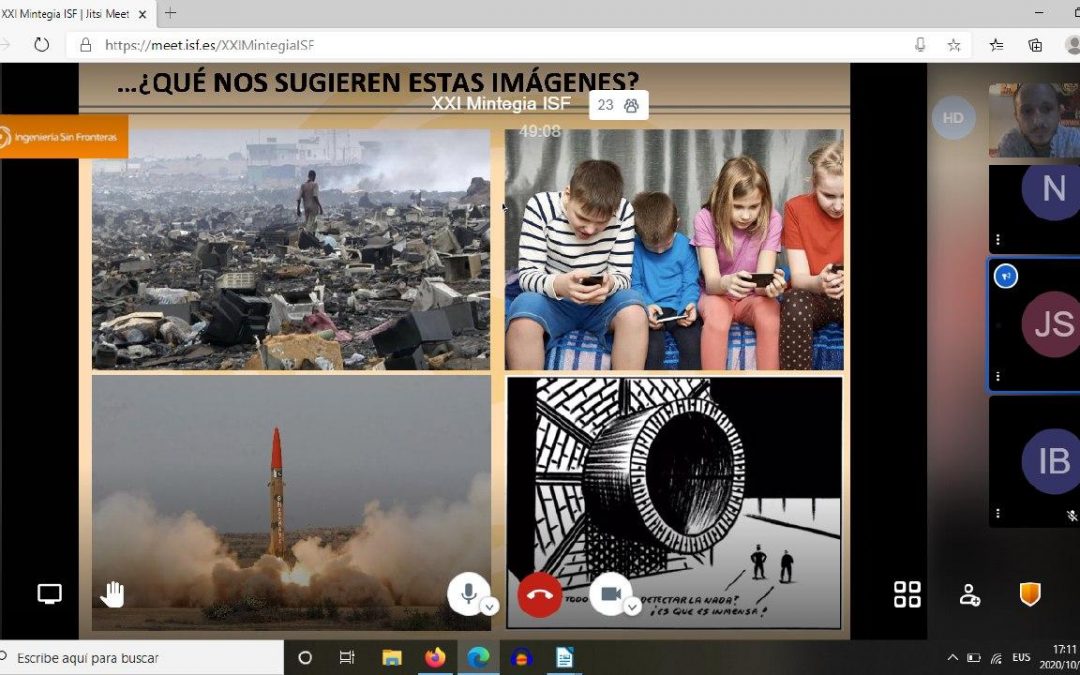Raise your hand in the meeting
This screenshot has height=675, width=1080.
click(112, 594)
